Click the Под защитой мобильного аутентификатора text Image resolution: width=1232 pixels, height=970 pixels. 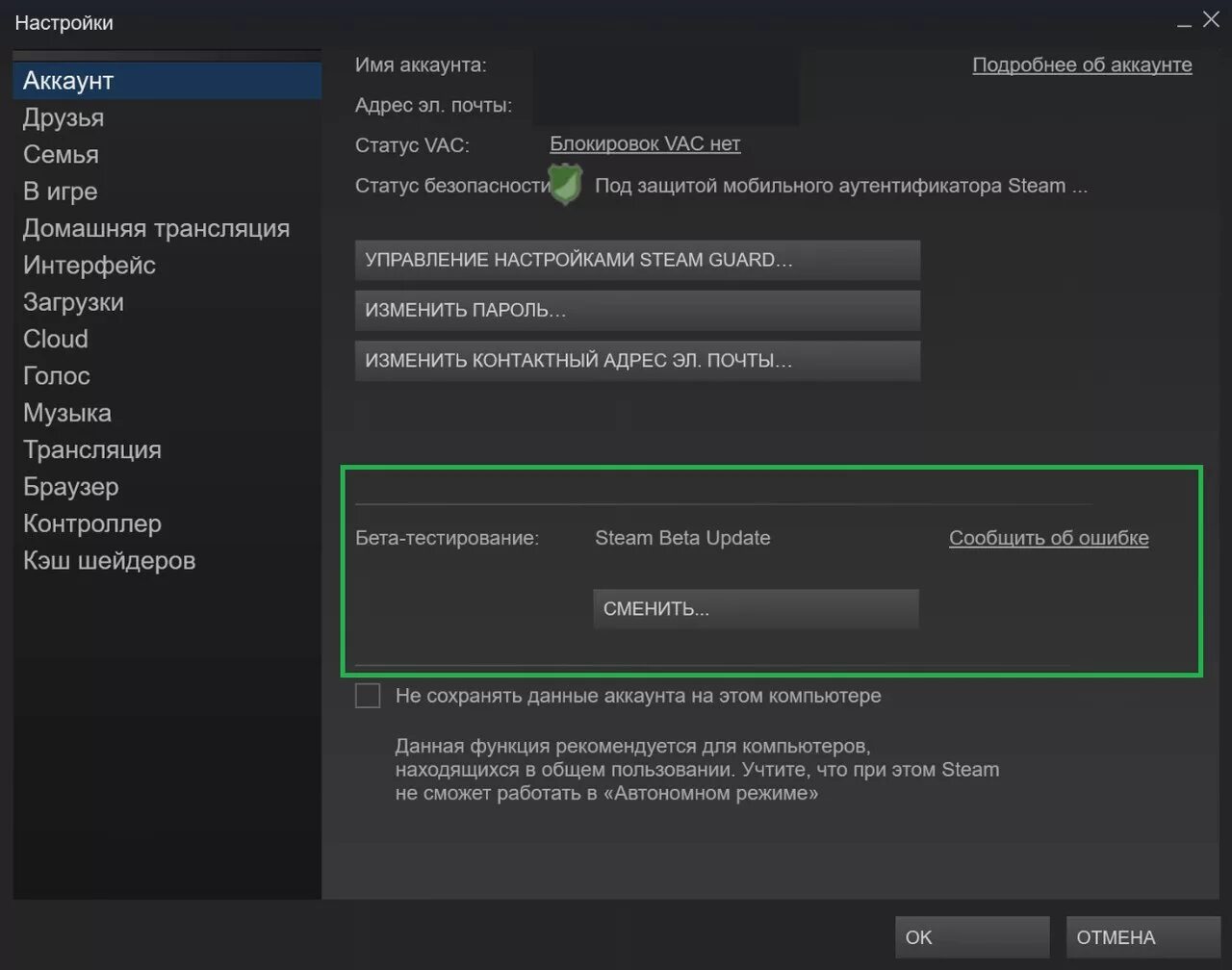[x=841, y=186]
